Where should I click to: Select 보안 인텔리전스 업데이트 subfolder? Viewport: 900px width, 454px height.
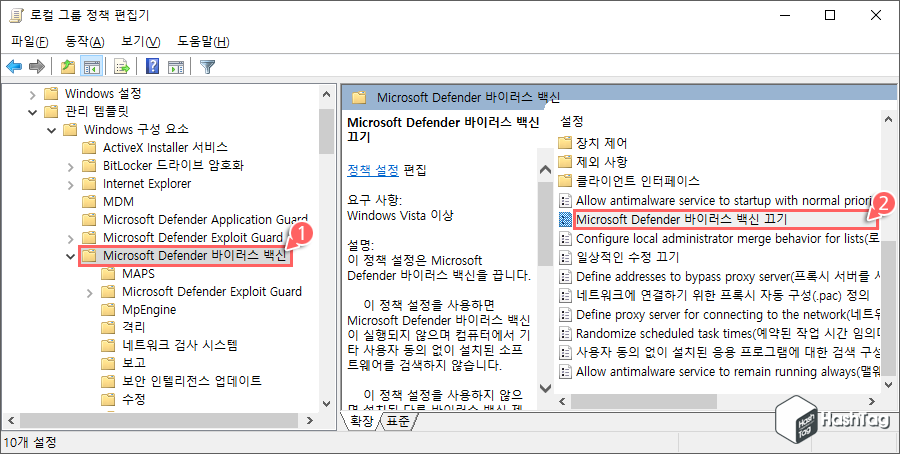(x=192, y=381)
